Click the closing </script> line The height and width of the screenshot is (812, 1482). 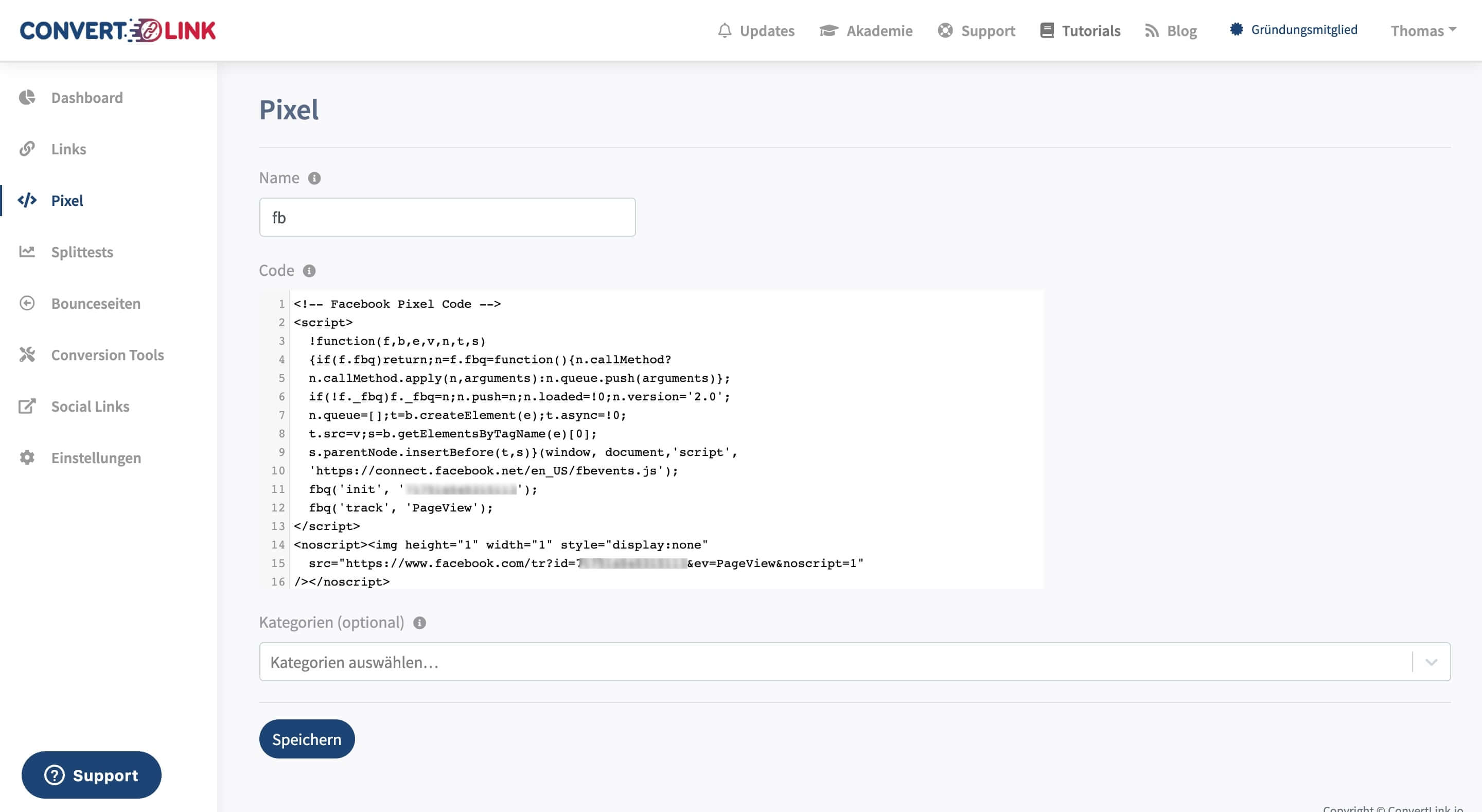click(x=326, y=526)
